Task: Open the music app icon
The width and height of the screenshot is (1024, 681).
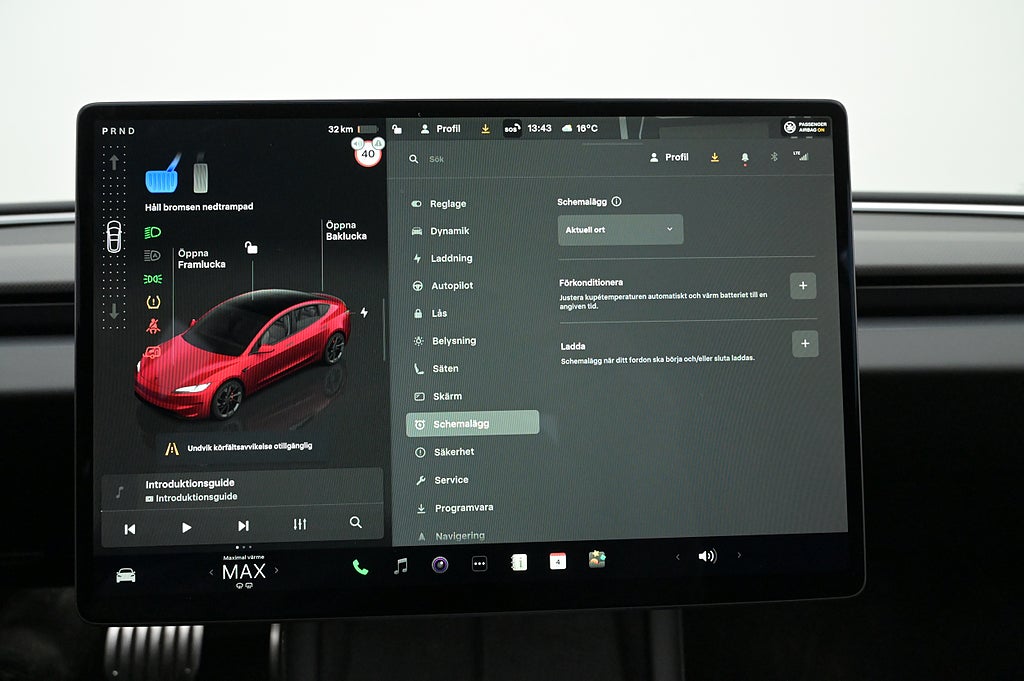Action: [400, 566]
